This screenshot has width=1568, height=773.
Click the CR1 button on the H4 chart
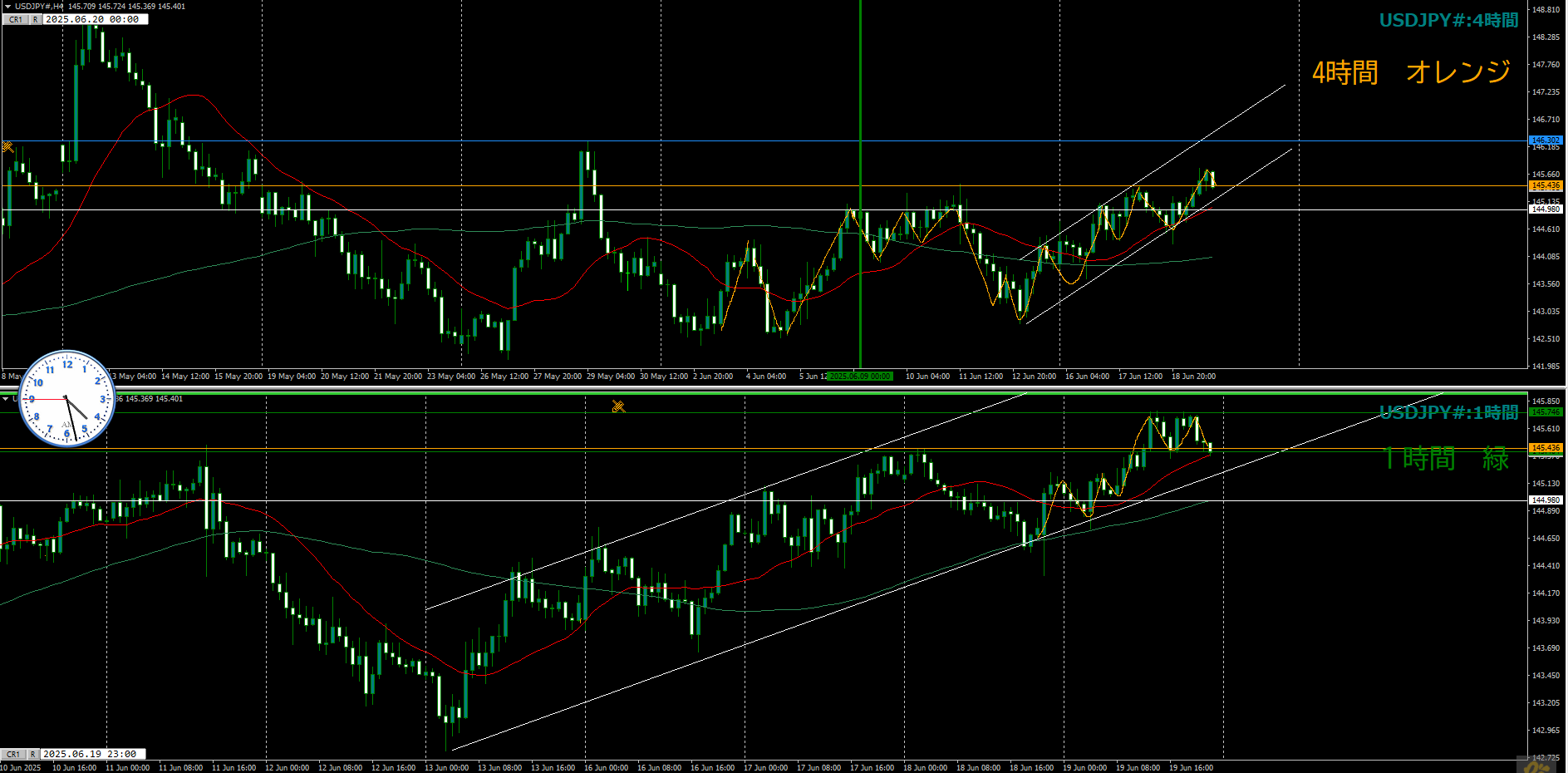coord(16,19)
